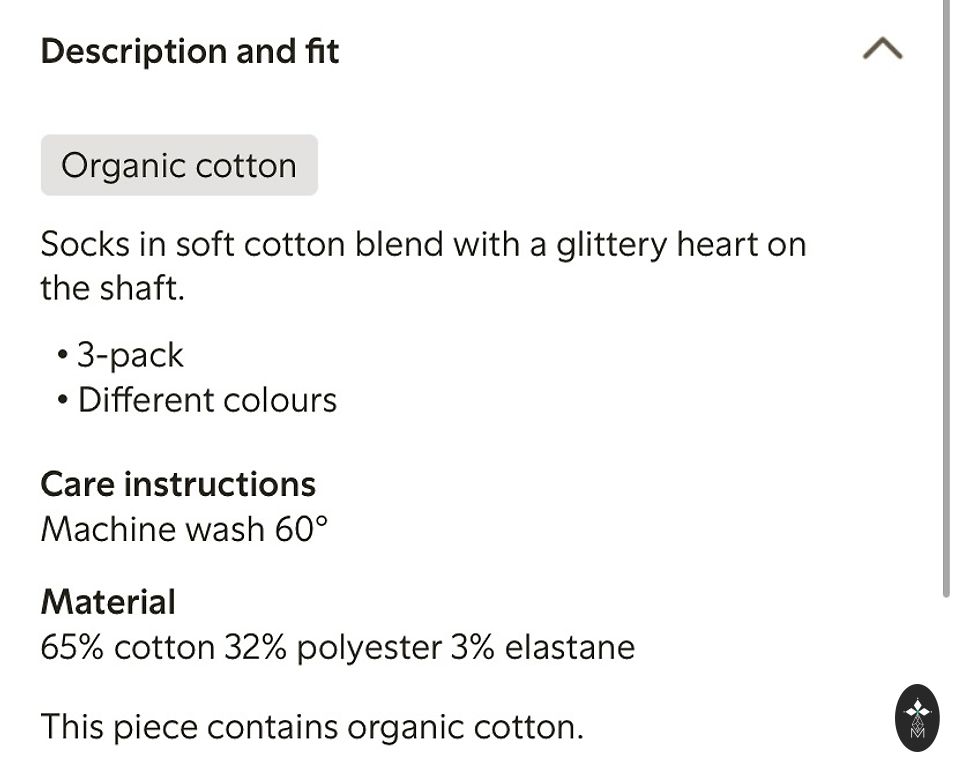Click the 3% elastane text
The height and width of the screenshot is (768, 956).
coord(542,647)
